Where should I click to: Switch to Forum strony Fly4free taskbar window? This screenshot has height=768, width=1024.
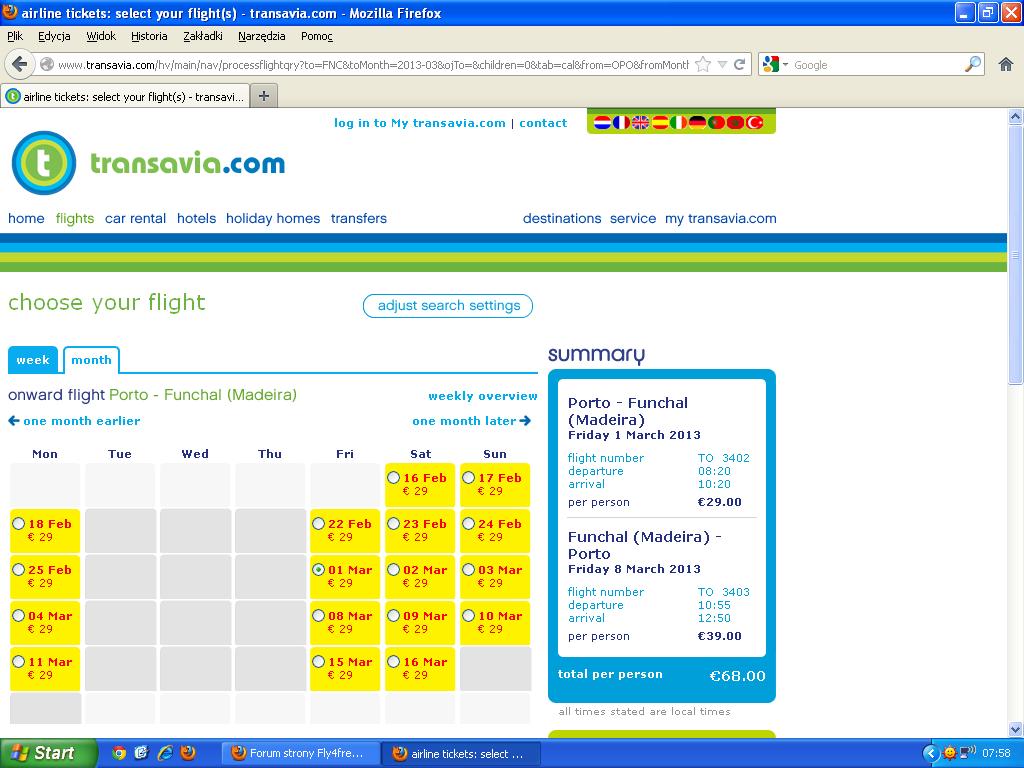click(x=300, y=753)
